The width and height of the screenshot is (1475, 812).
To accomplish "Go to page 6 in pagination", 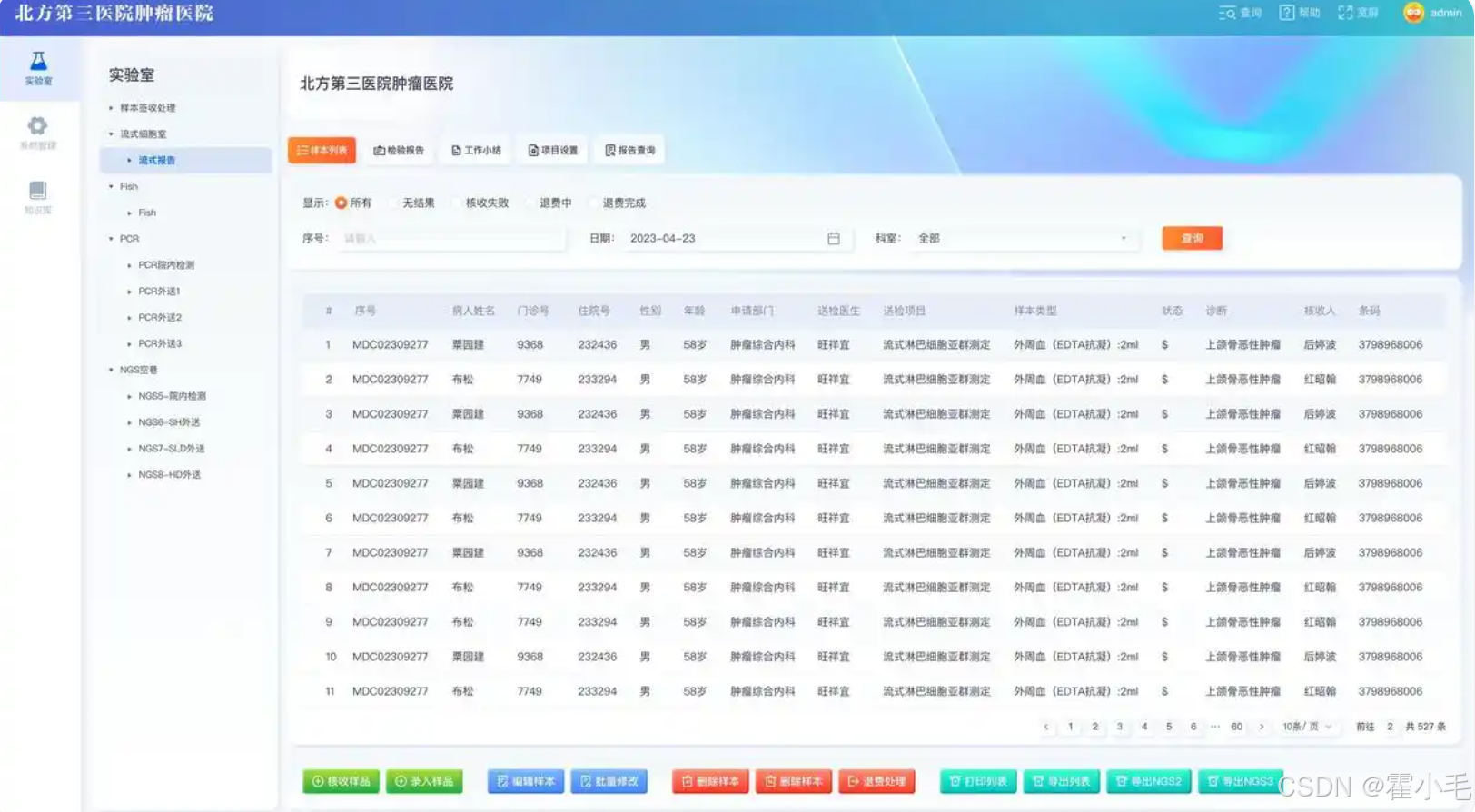I will point(1193,727).
